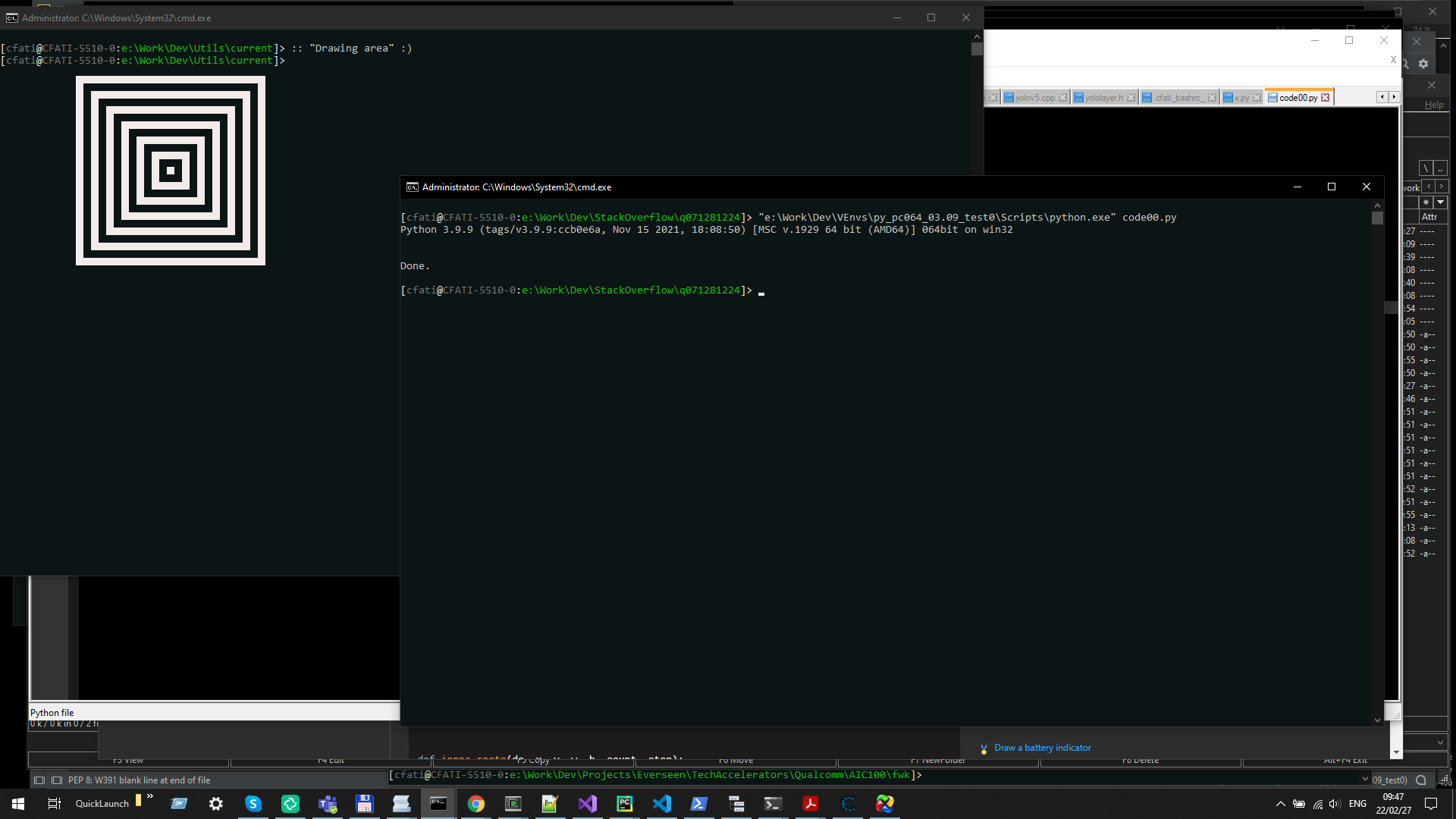Click the backslash root directory button
1456x819 pixels.
[1426, 168]
